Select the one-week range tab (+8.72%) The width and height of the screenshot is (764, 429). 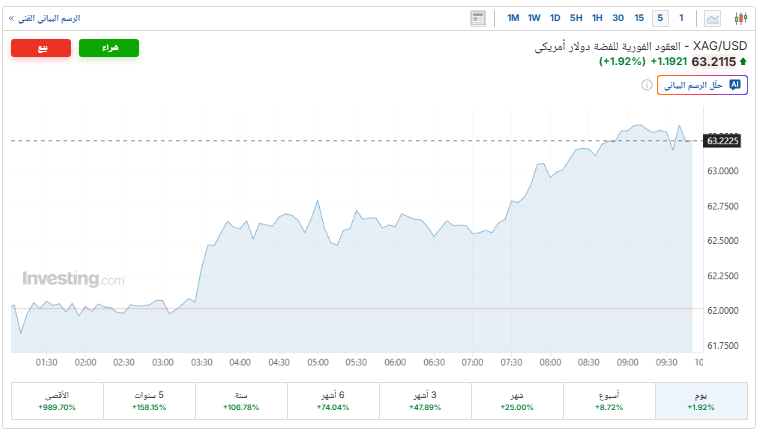(x=608, y=401)
